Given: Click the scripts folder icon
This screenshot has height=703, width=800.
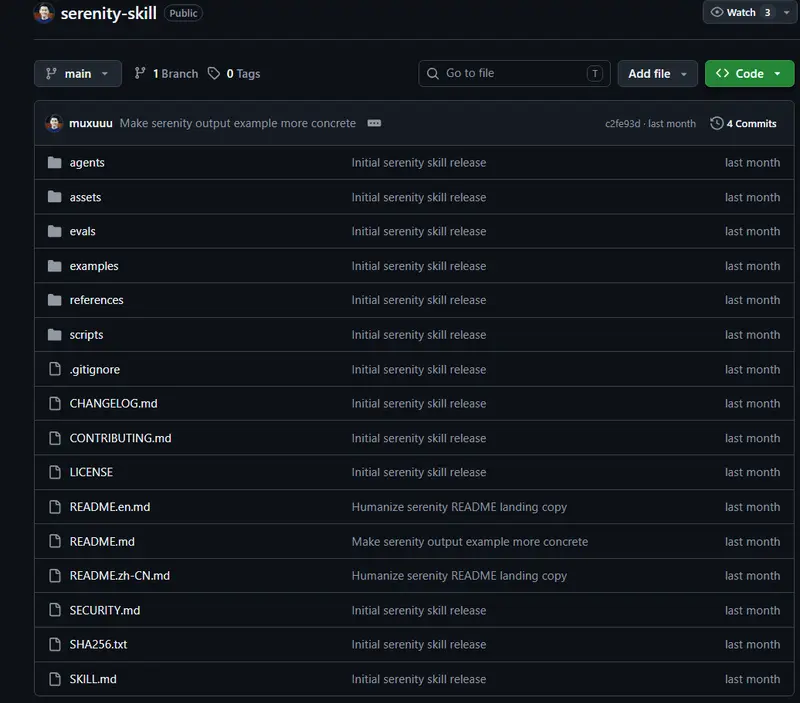Looking at the screenshot, I should coord(55,335).
